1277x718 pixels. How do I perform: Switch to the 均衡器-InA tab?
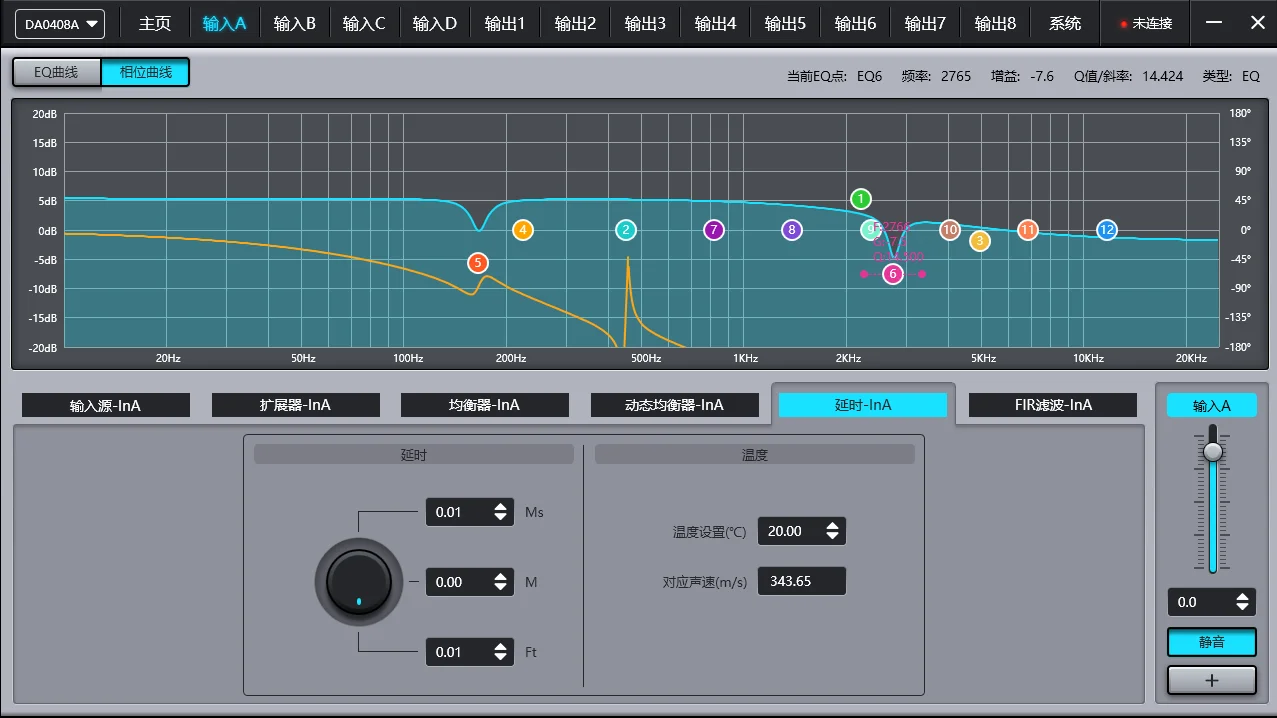click(485, 404)
